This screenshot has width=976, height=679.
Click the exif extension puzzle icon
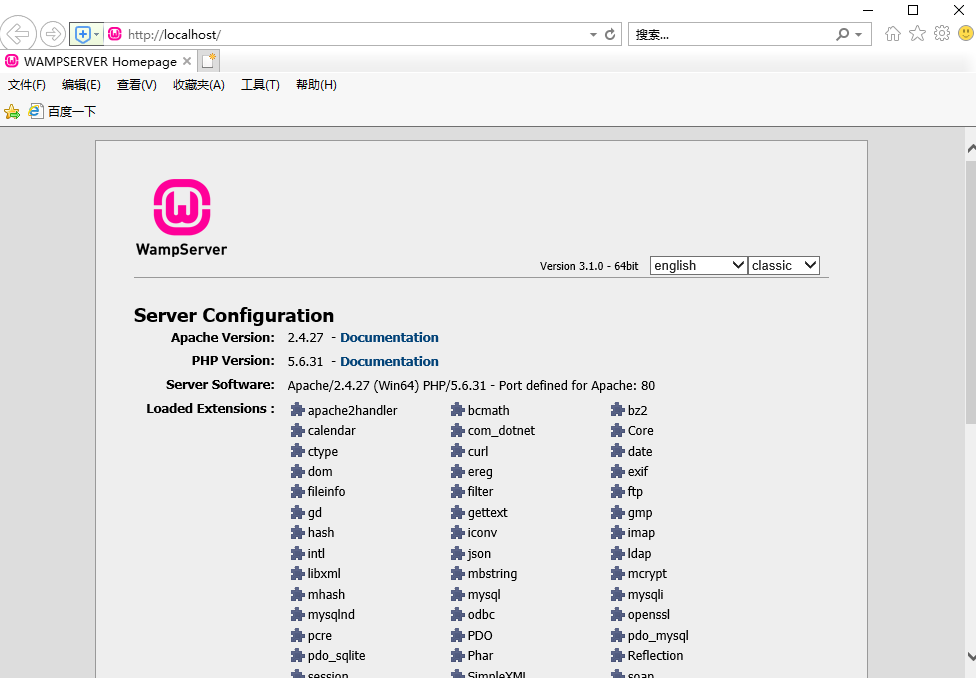[617, 472]
